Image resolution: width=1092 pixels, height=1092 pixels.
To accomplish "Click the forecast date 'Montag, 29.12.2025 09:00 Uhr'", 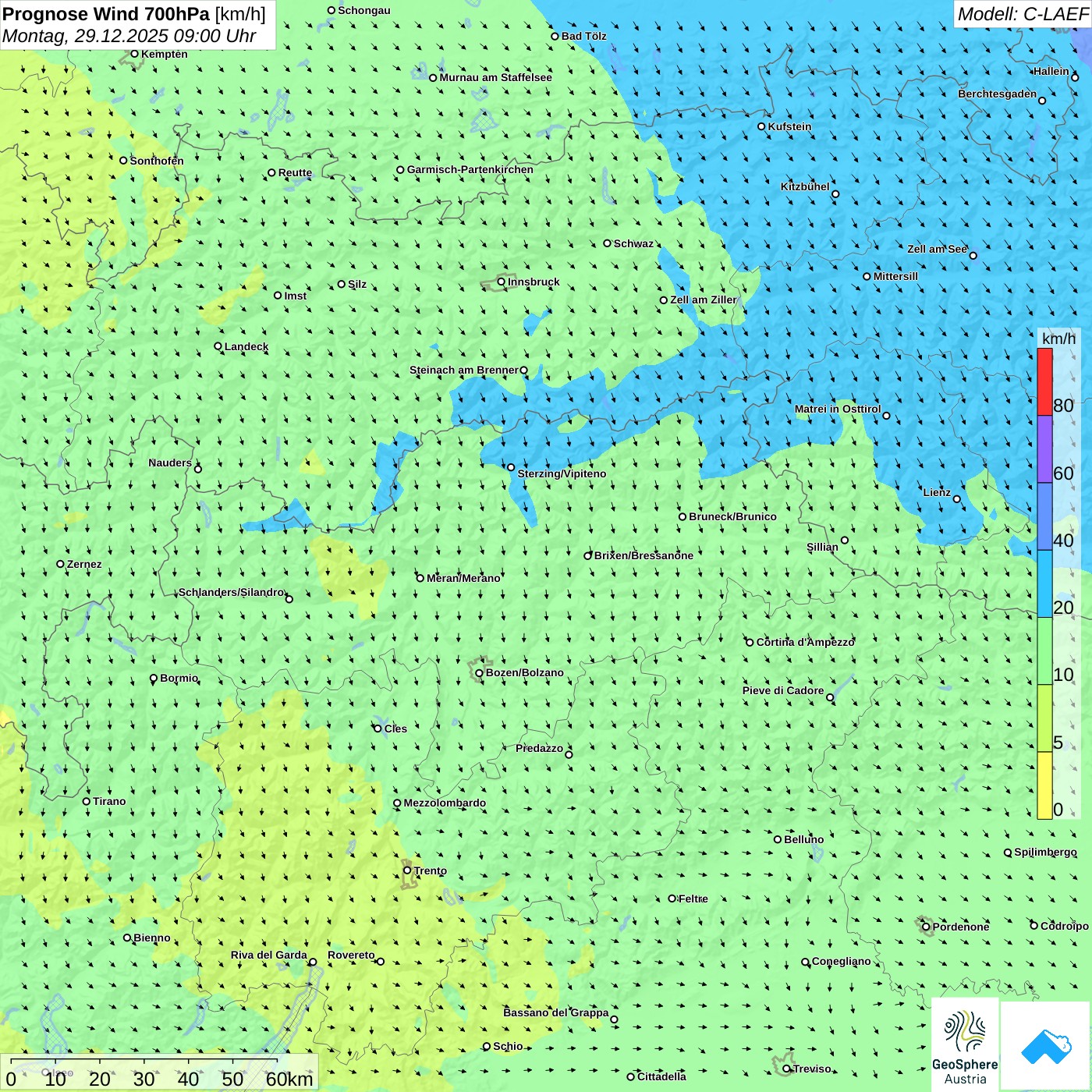I will [x=129, y=36].
